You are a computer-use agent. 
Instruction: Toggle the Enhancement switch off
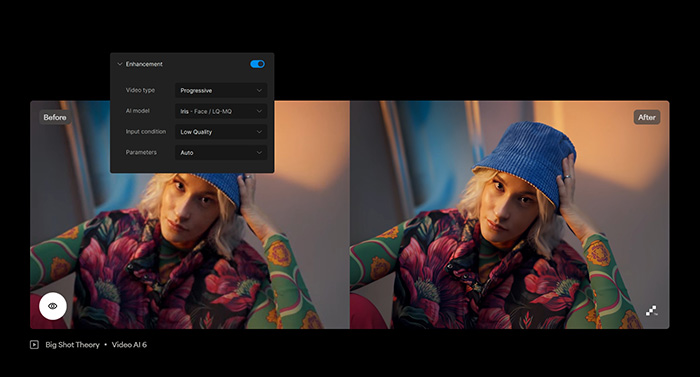(257, 64)
